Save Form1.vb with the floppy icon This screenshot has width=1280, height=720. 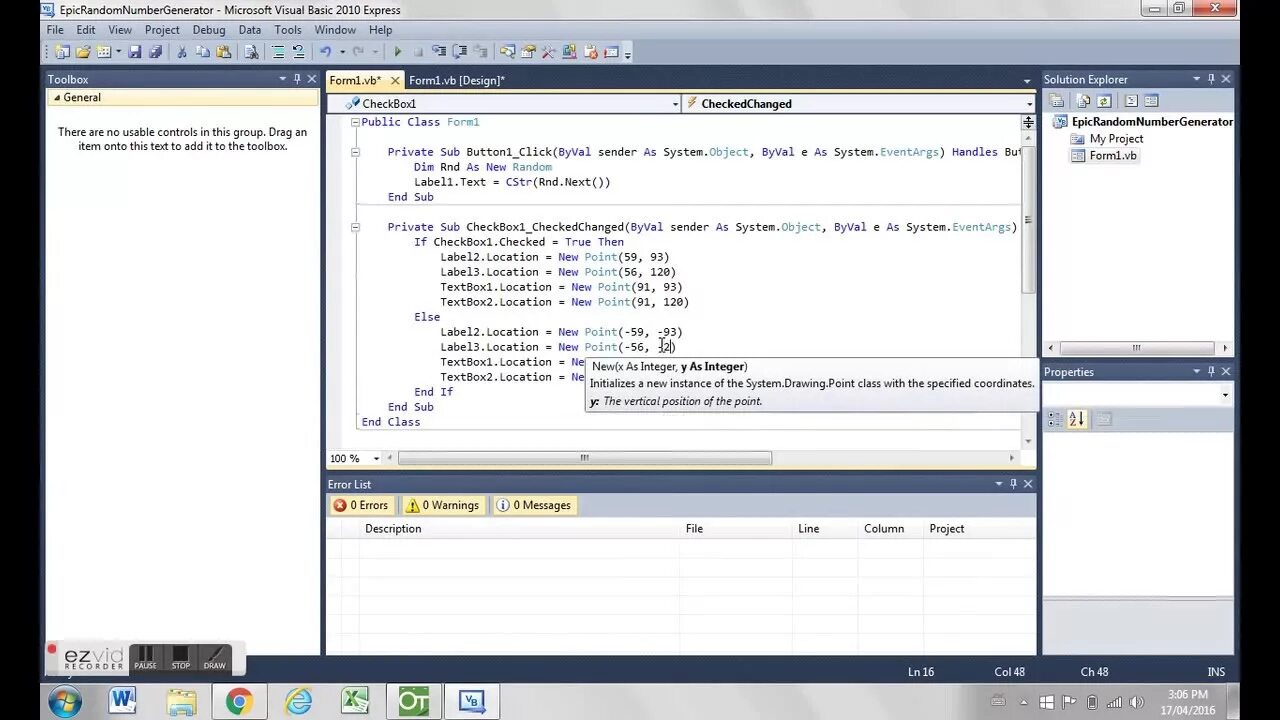135,52
